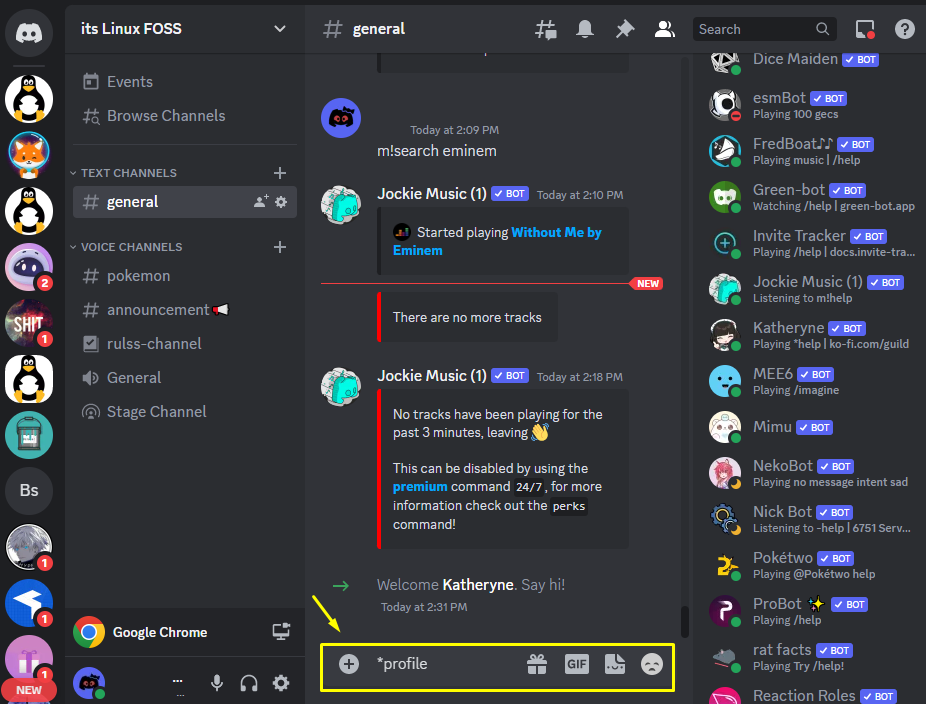The image size is (926, 704).
Task: Expand the its Linux FOSS server menu
Action: pos(184,29)
